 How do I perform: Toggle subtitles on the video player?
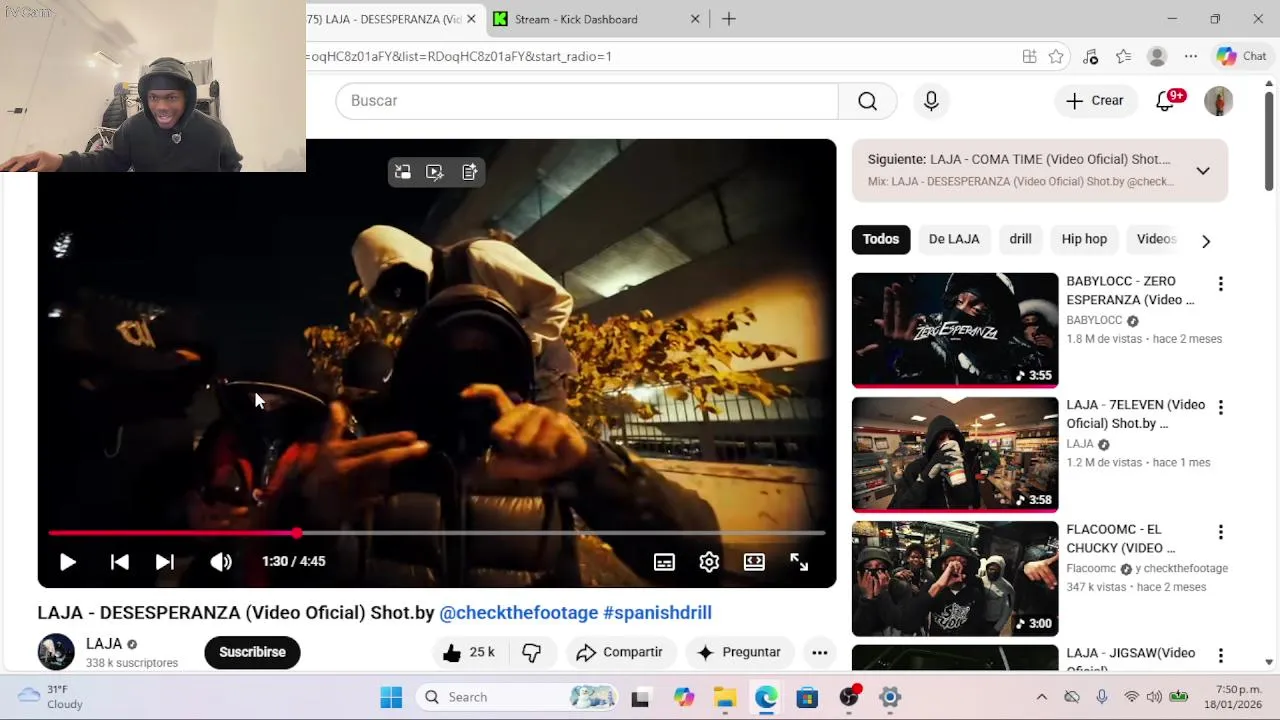664,562
